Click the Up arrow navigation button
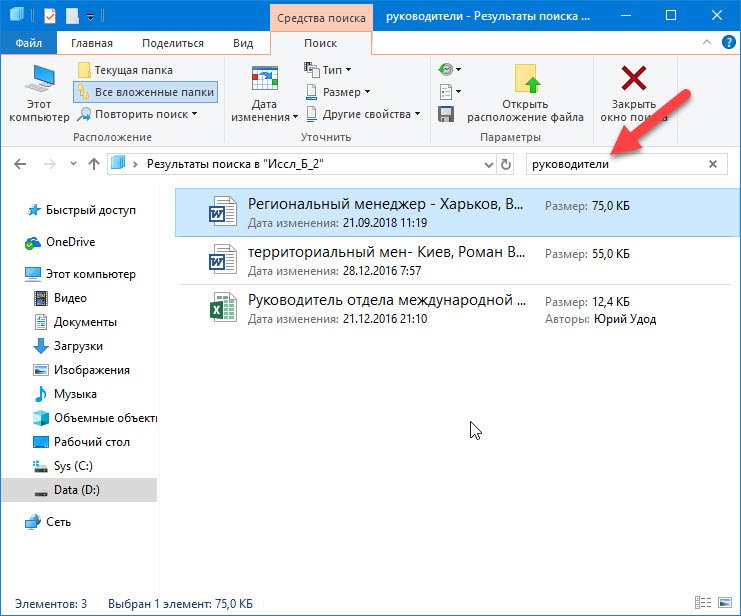The height and width of the screenshot is (616, 741). click(x=94, y=164)
